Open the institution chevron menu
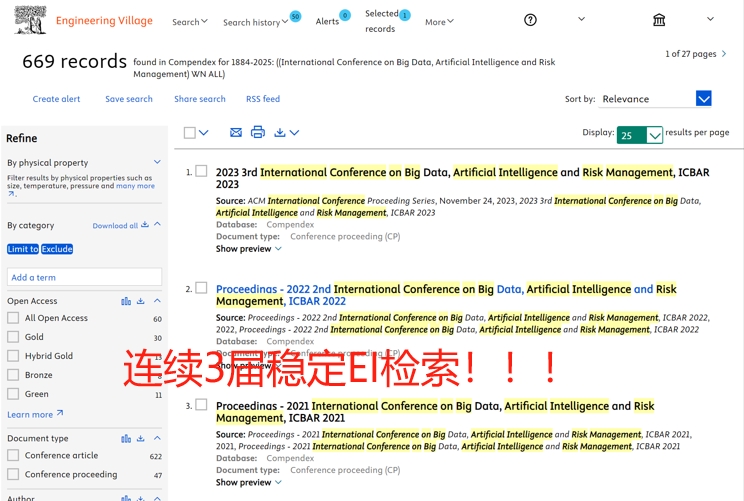 coord(710,19)
